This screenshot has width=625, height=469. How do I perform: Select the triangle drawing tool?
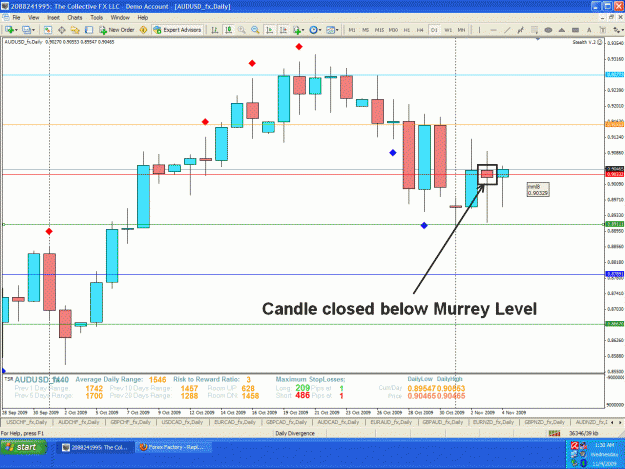point(562,30)
